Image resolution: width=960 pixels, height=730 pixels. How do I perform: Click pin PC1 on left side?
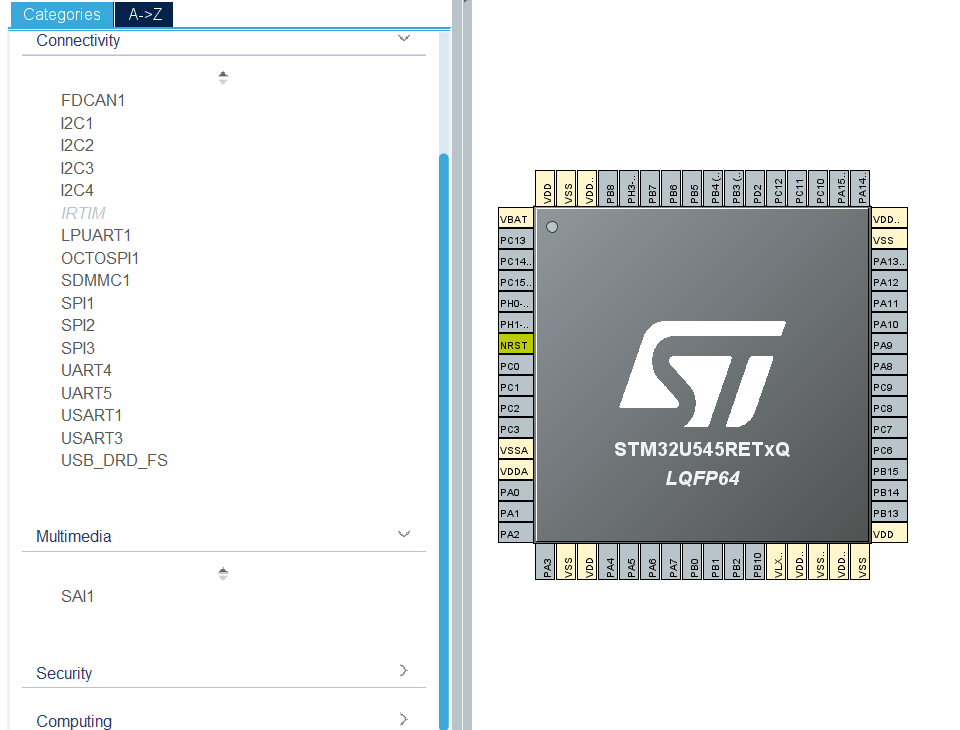pos(516,387)
